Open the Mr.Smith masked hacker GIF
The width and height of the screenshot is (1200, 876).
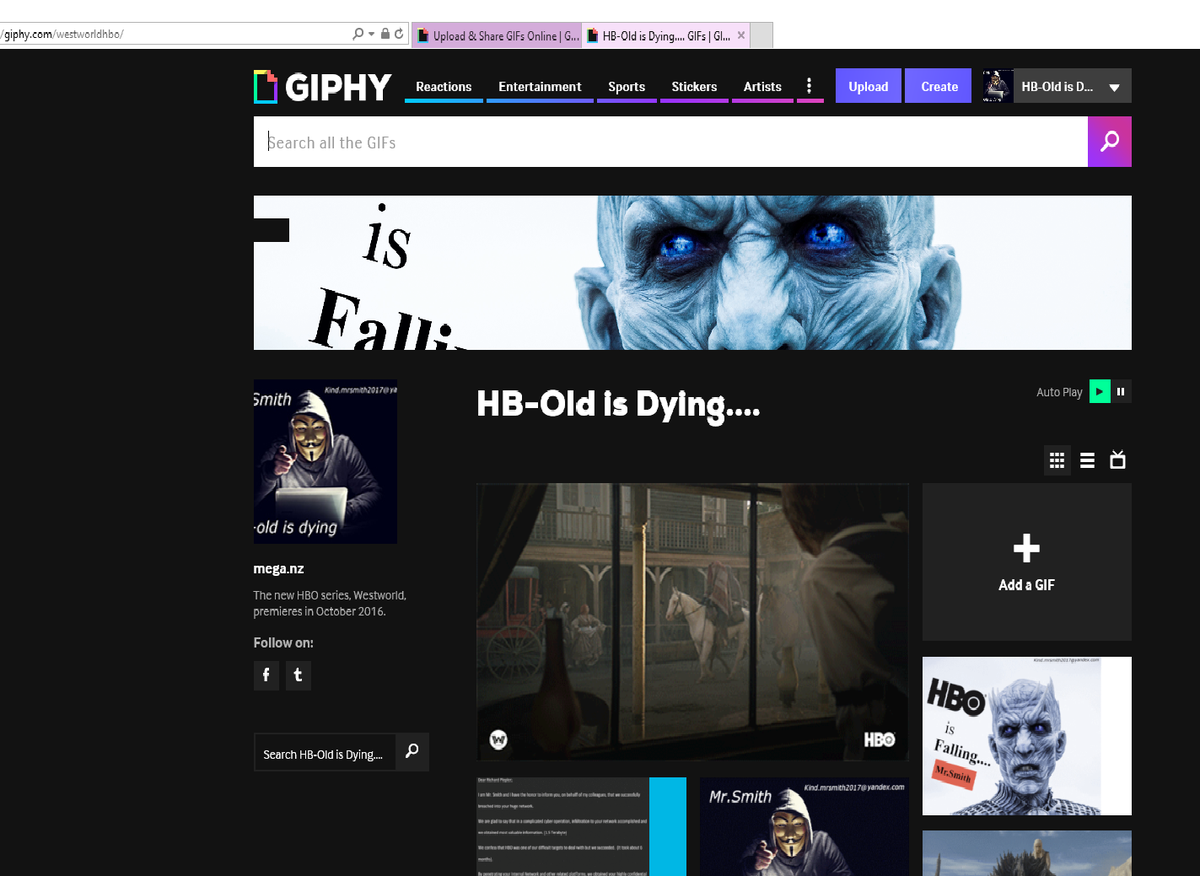[x=804, y=826]
